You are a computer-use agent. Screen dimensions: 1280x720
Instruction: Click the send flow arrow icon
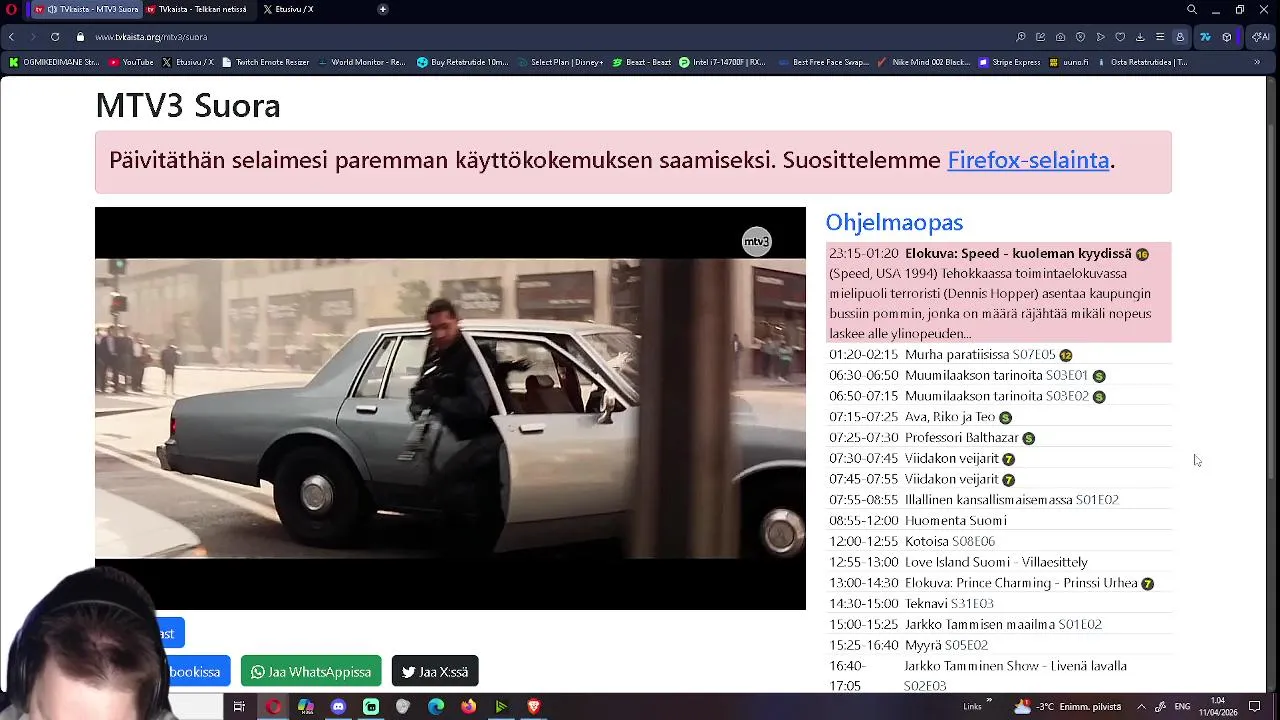[1100, 37]
